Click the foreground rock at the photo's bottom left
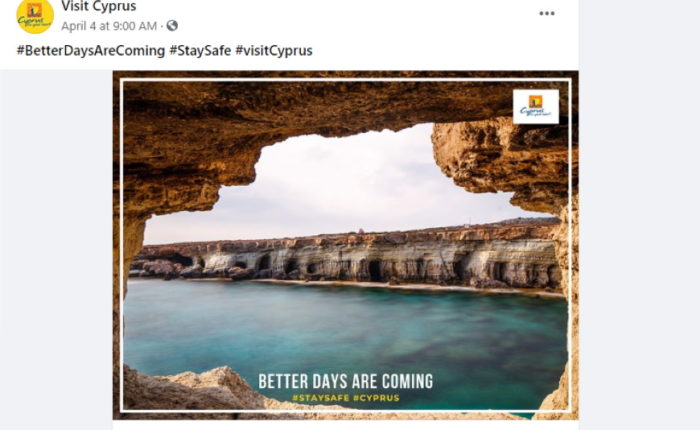This screenshot has width=700, height=430. tap(188, 388)
